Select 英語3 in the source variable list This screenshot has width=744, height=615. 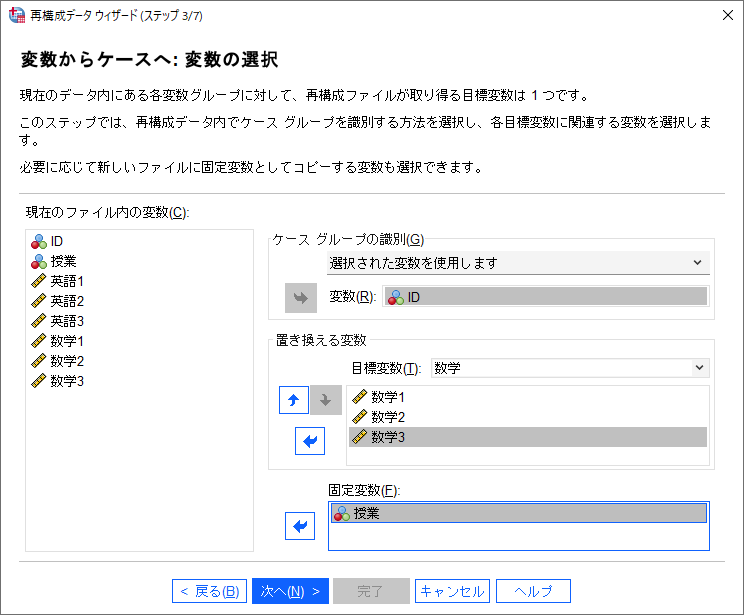tap(67, 321)
